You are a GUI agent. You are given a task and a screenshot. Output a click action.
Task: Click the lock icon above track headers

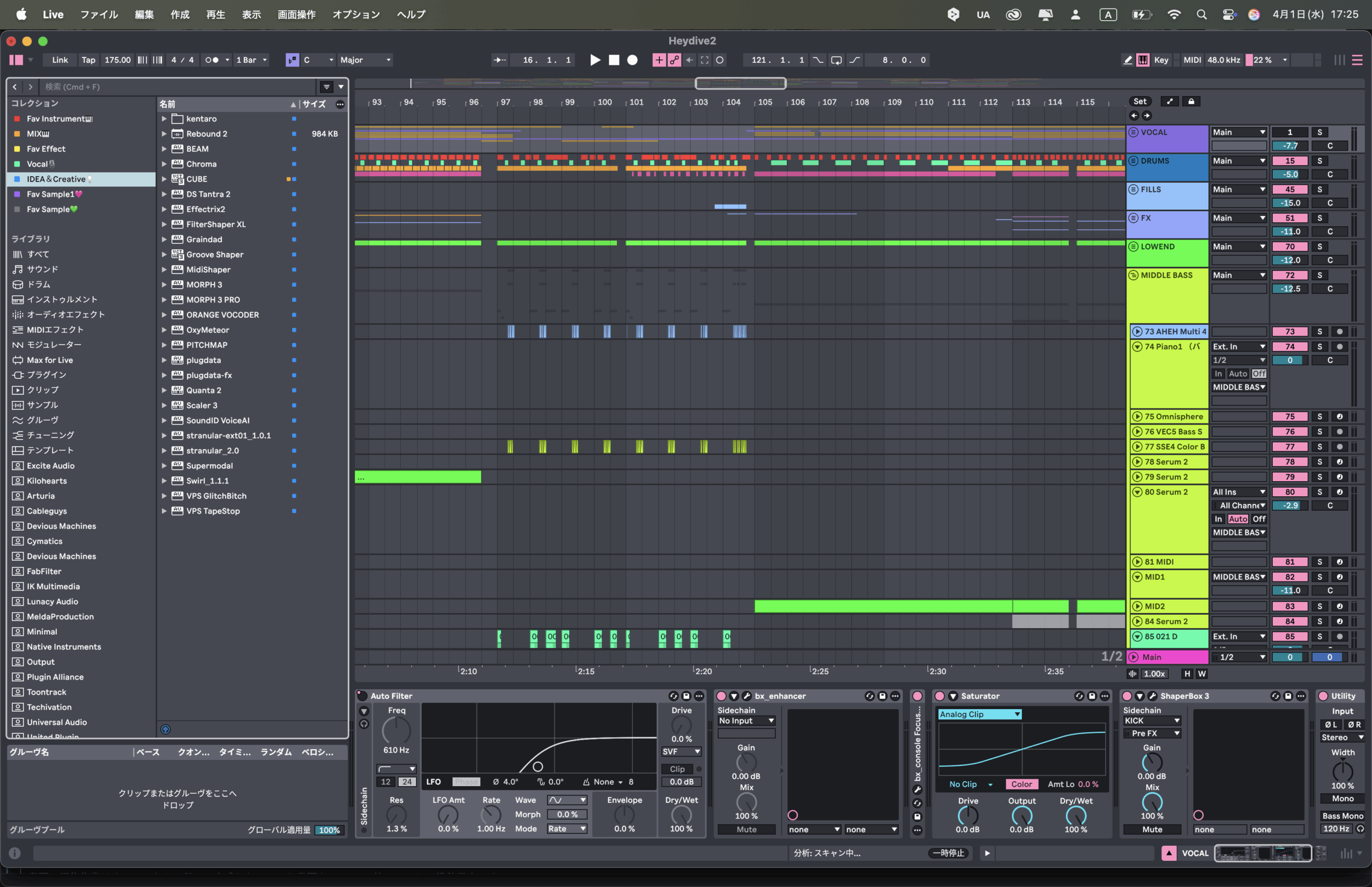point(1191,101)
